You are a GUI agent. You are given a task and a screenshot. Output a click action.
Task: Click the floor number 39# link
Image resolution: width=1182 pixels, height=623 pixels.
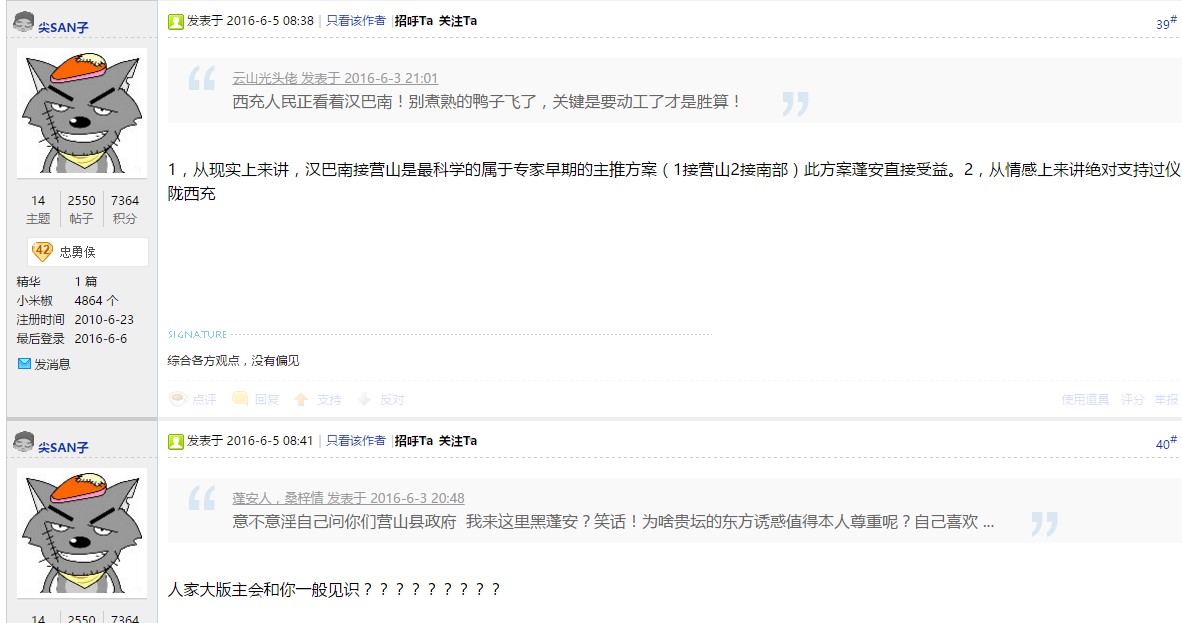tap(1166, 23)
